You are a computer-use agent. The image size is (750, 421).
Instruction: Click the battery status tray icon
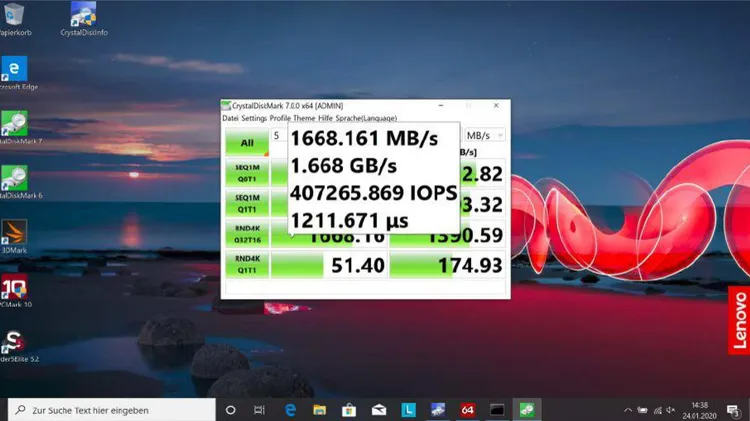pyautogui.click(x=642, y=410)
